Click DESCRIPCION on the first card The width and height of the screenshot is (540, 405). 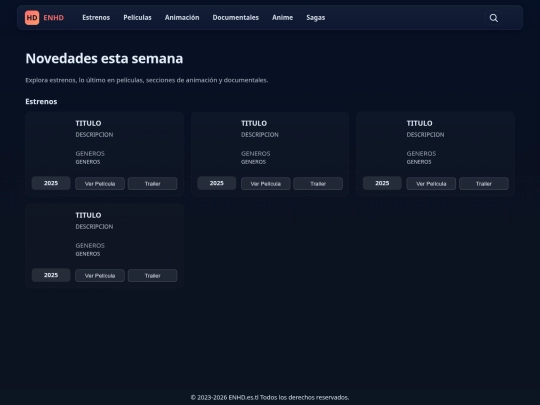point(94,135)
